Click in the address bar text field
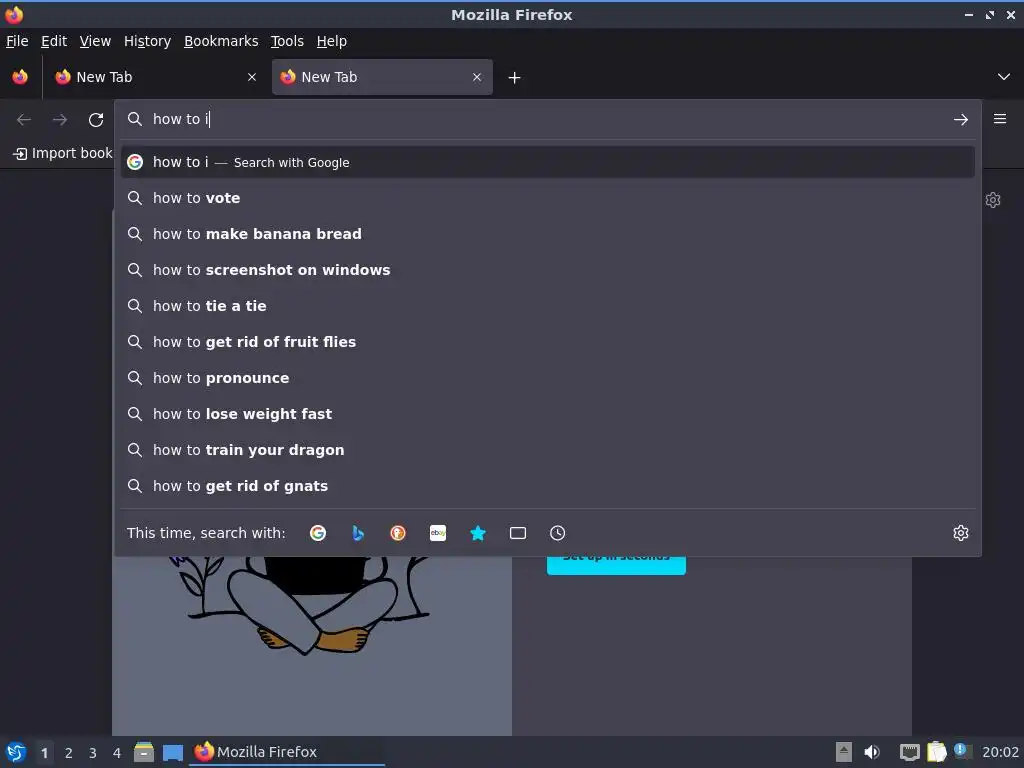 coord(547,119)
